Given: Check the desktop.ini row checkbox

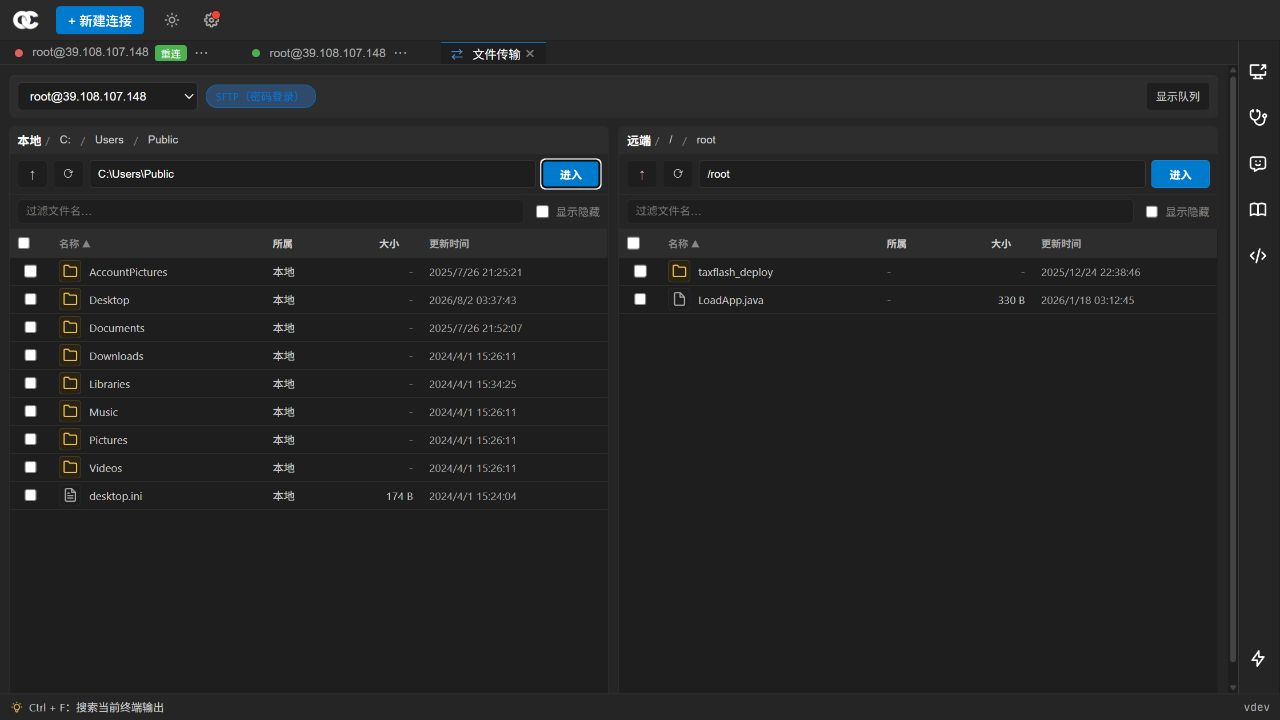Looking at the screenshot, I should point(31,495).
